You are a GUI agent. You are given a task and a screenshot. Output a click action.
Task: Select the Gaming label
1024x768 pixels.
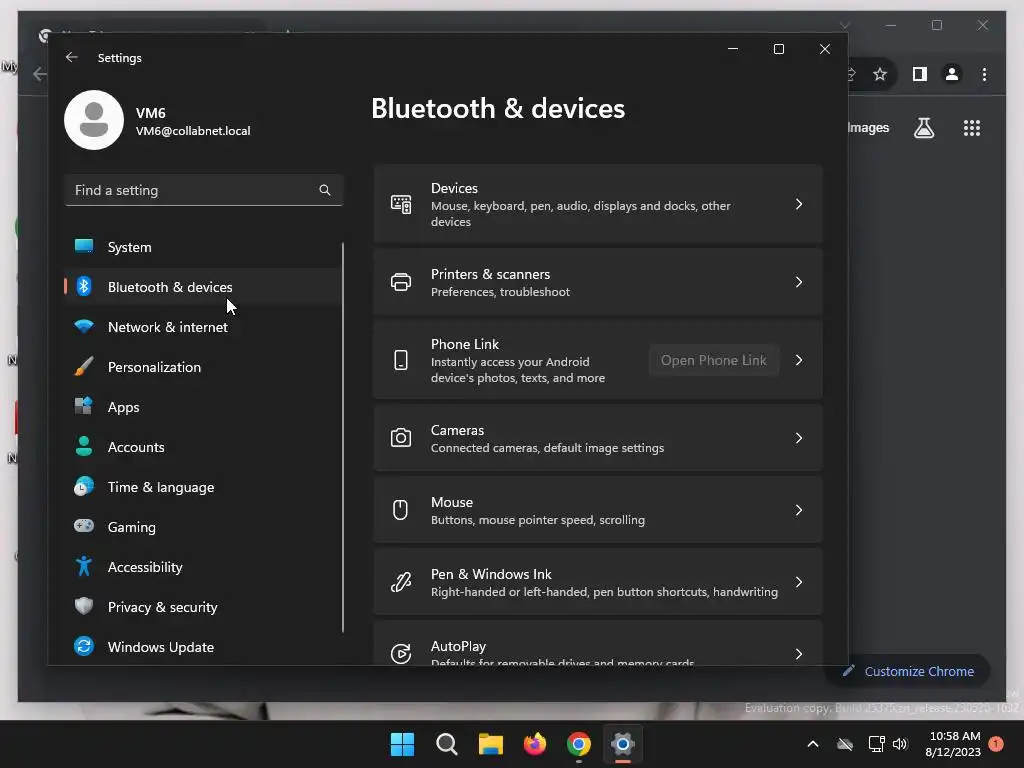tap(132, 527)
